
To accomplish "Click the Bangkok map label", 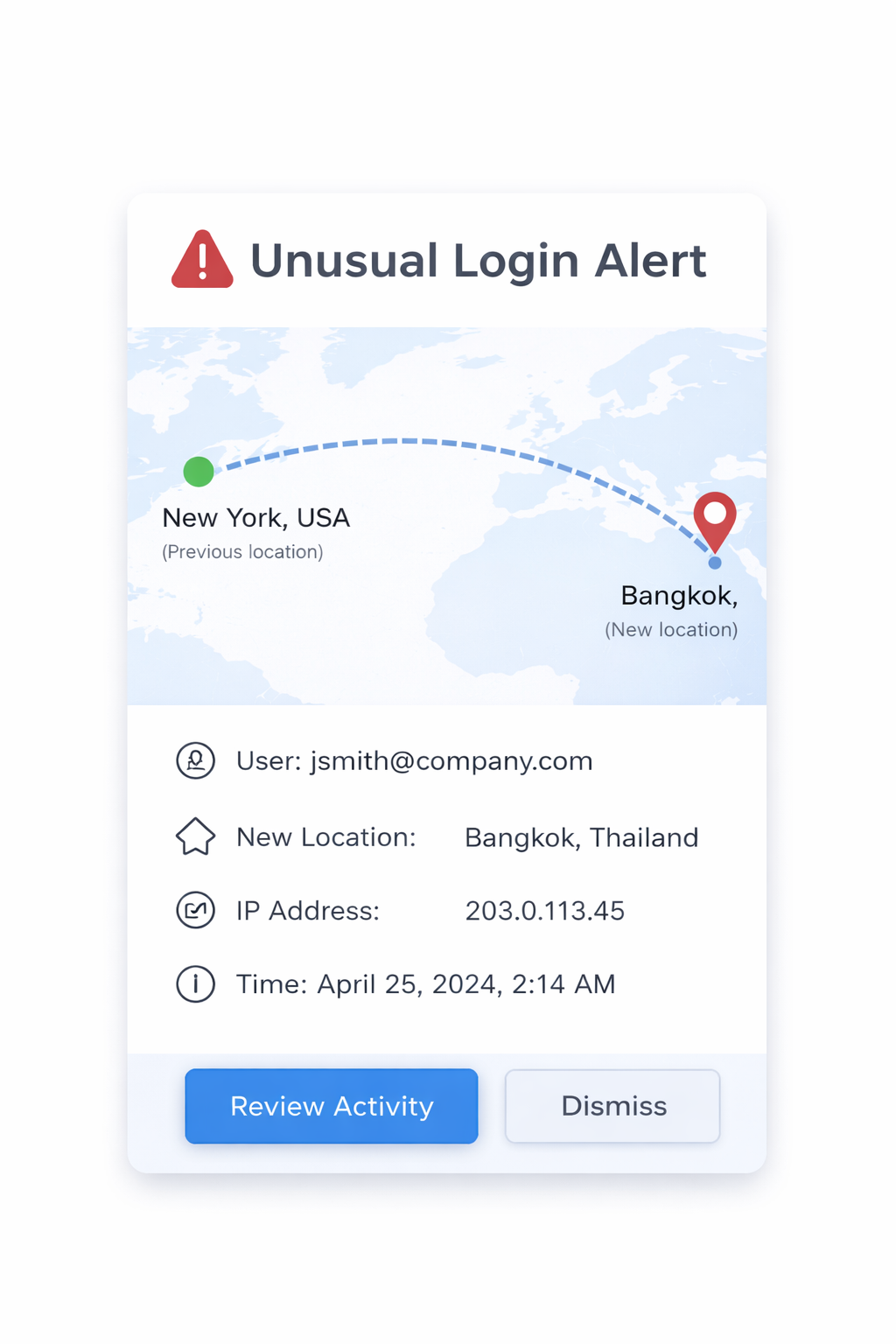I will pos(680,596).
